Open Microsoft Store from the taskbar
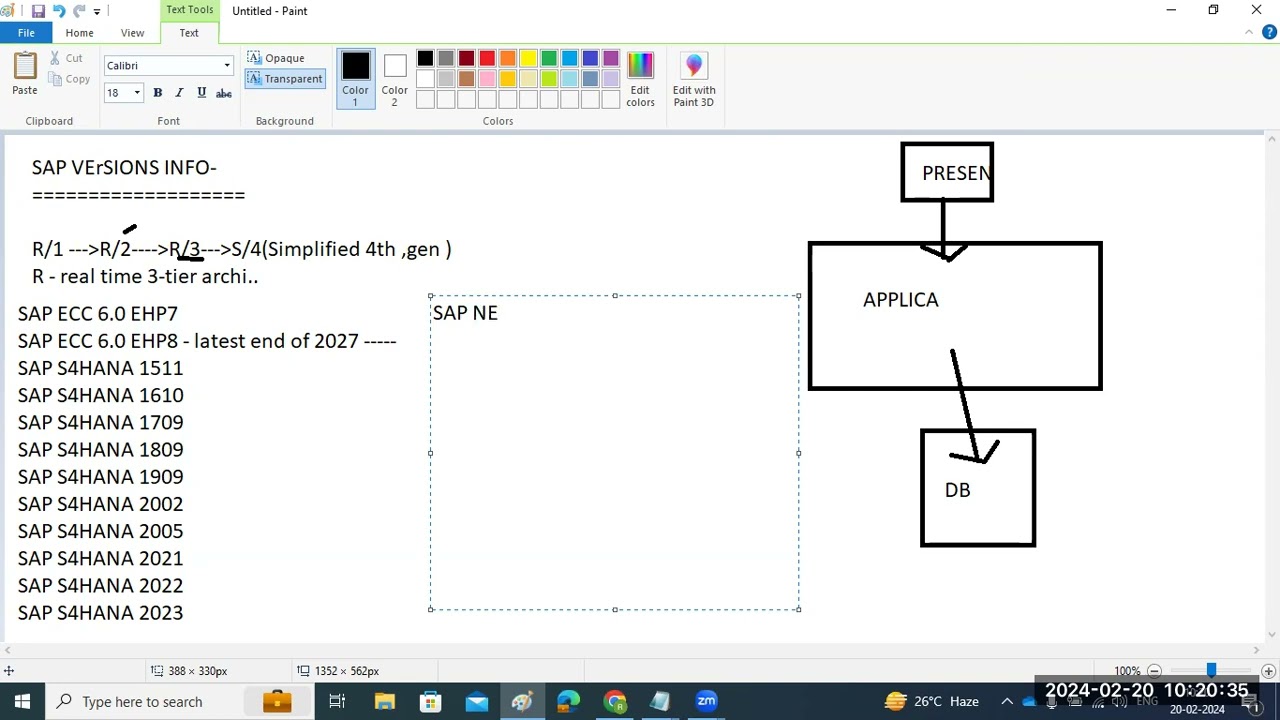 [430, 701]
